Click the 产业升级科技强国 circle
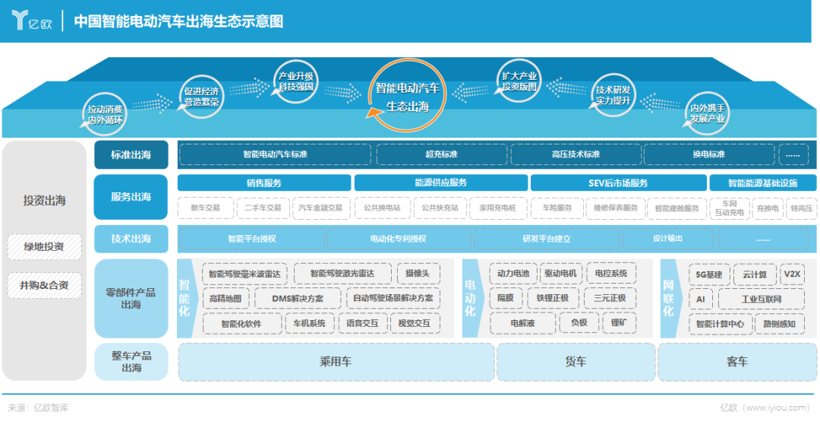The image size is (820, 421). tap(296, 81)
